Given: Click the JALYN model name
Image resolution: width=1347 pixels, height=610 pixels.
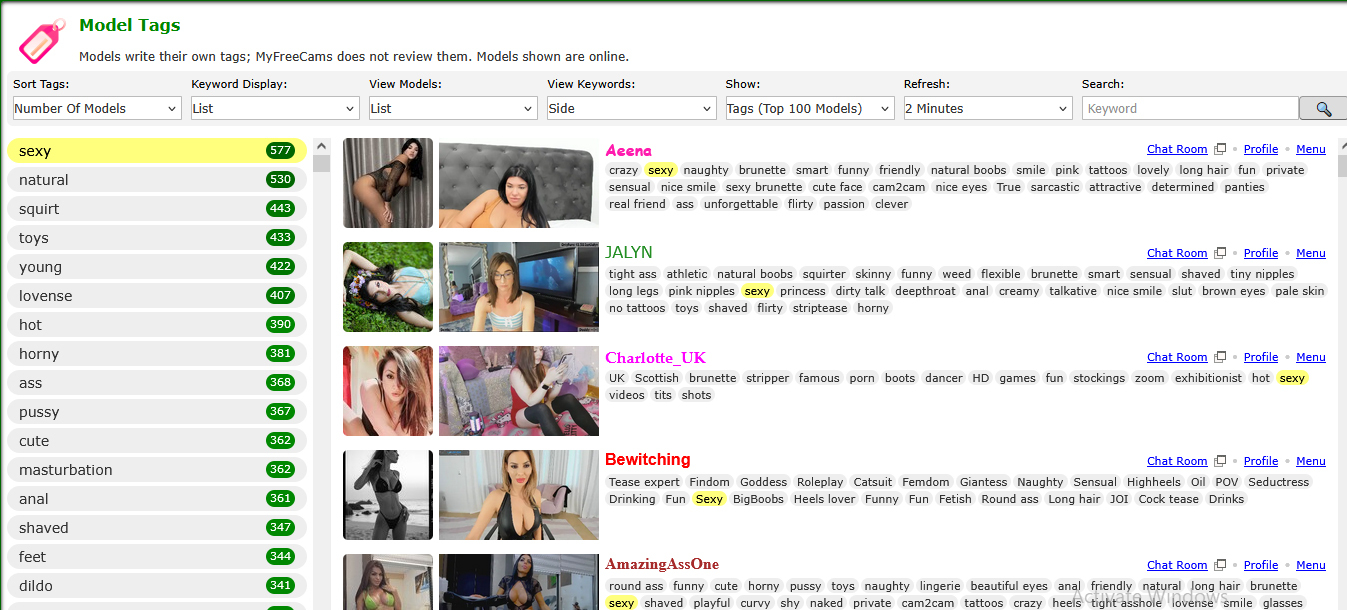Looking at the screenshot, I should click(x=629, y=252).
